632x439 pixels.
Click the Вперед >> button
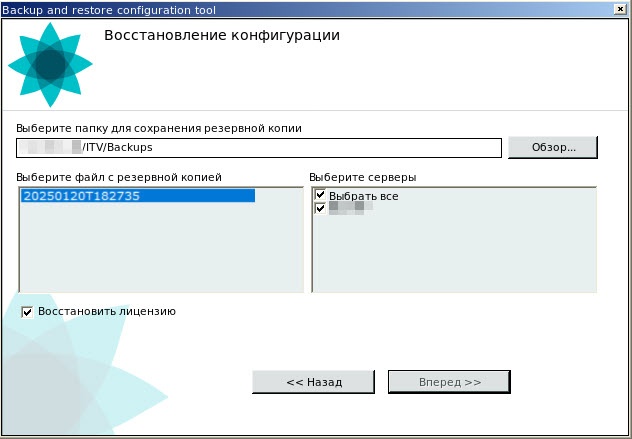click(x=449, y=382)
